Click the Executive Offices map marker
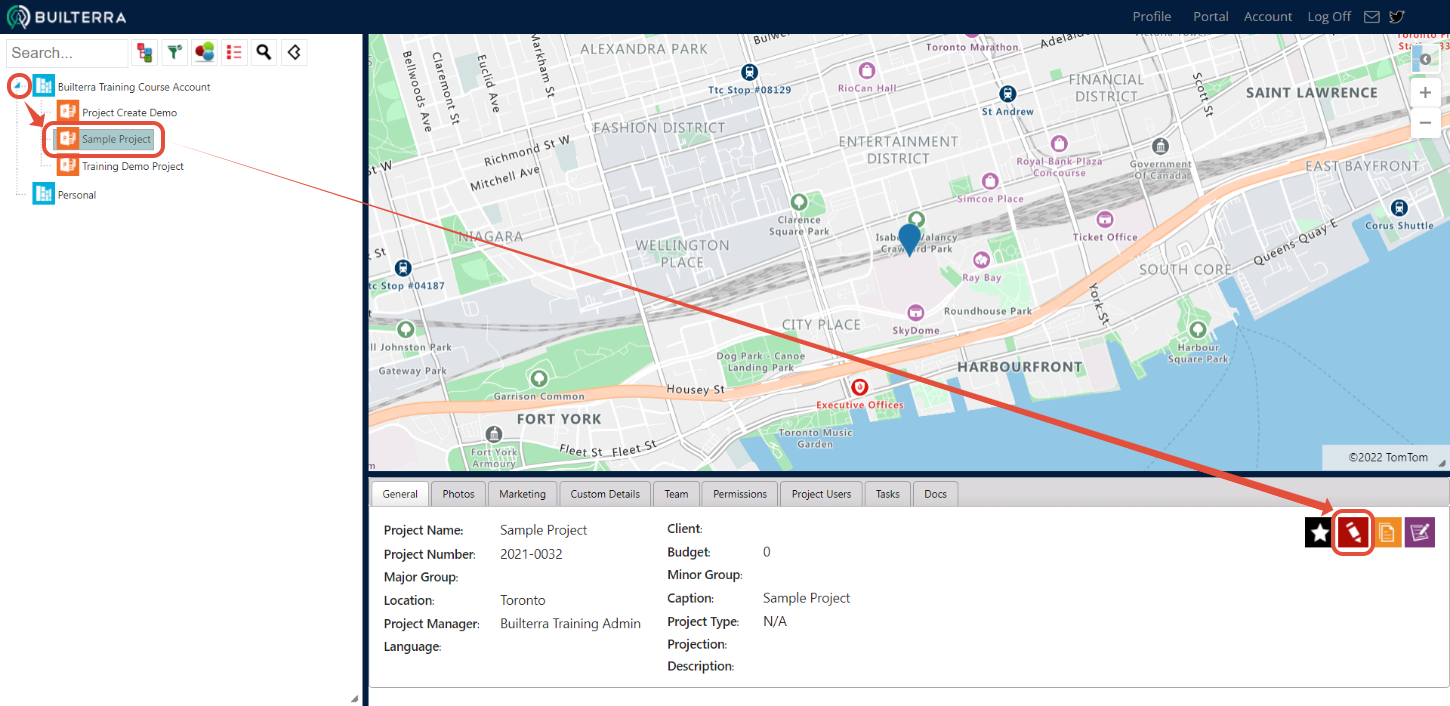This screenshot has width=1450, height=706. click(x=858, y=387)
